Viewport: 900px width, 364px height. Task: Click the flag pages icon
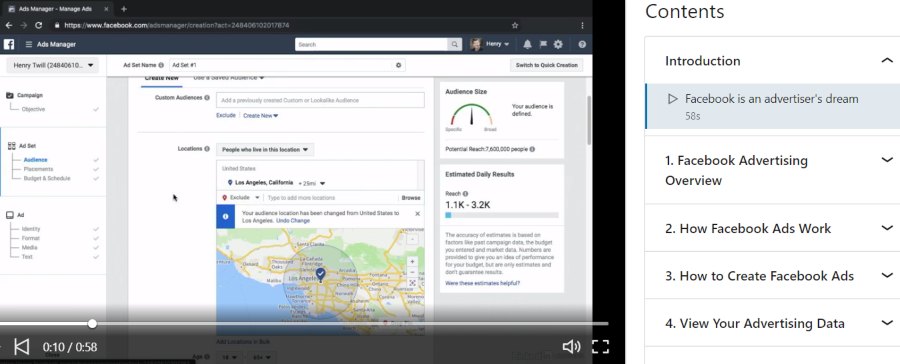click(543, 44)
